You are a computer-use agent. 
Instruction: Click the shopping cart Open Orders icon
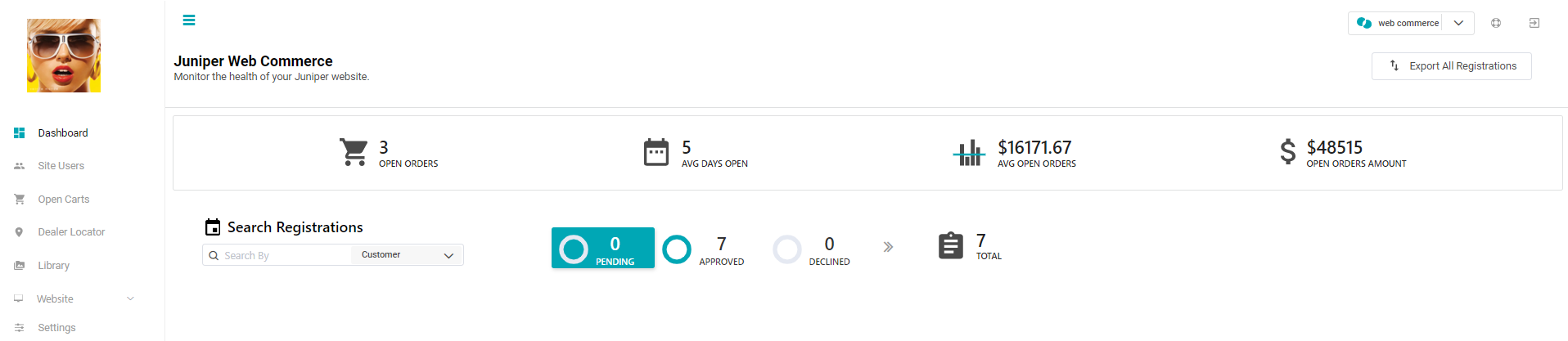tap(354, 152)
